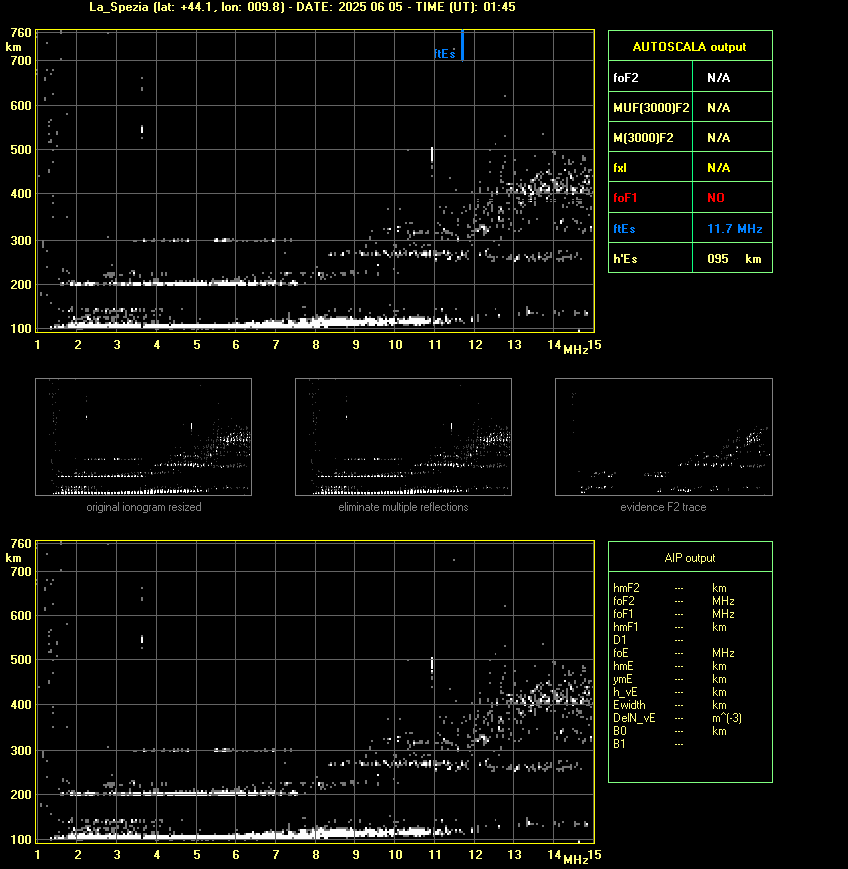Click the 'original ionogram resized' caption
848x869 pixels.
(x=144, y=507)
